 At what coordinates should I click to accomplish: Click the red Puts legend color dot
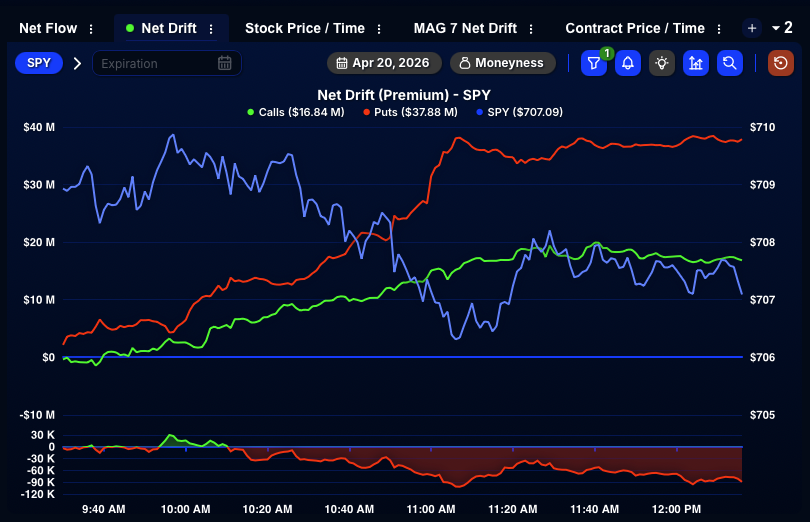click(x=366, y=112)
